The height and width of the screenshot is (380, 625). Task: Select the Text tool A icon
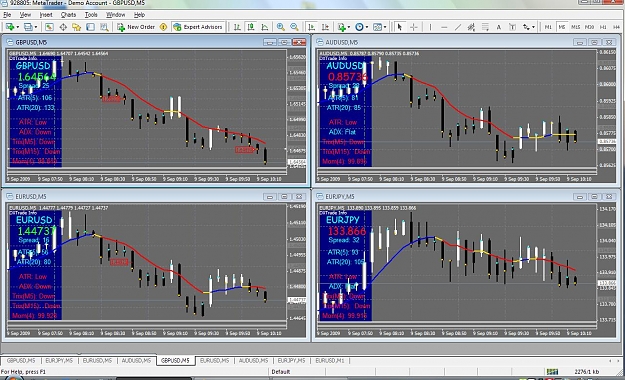(x=499, y=27)
